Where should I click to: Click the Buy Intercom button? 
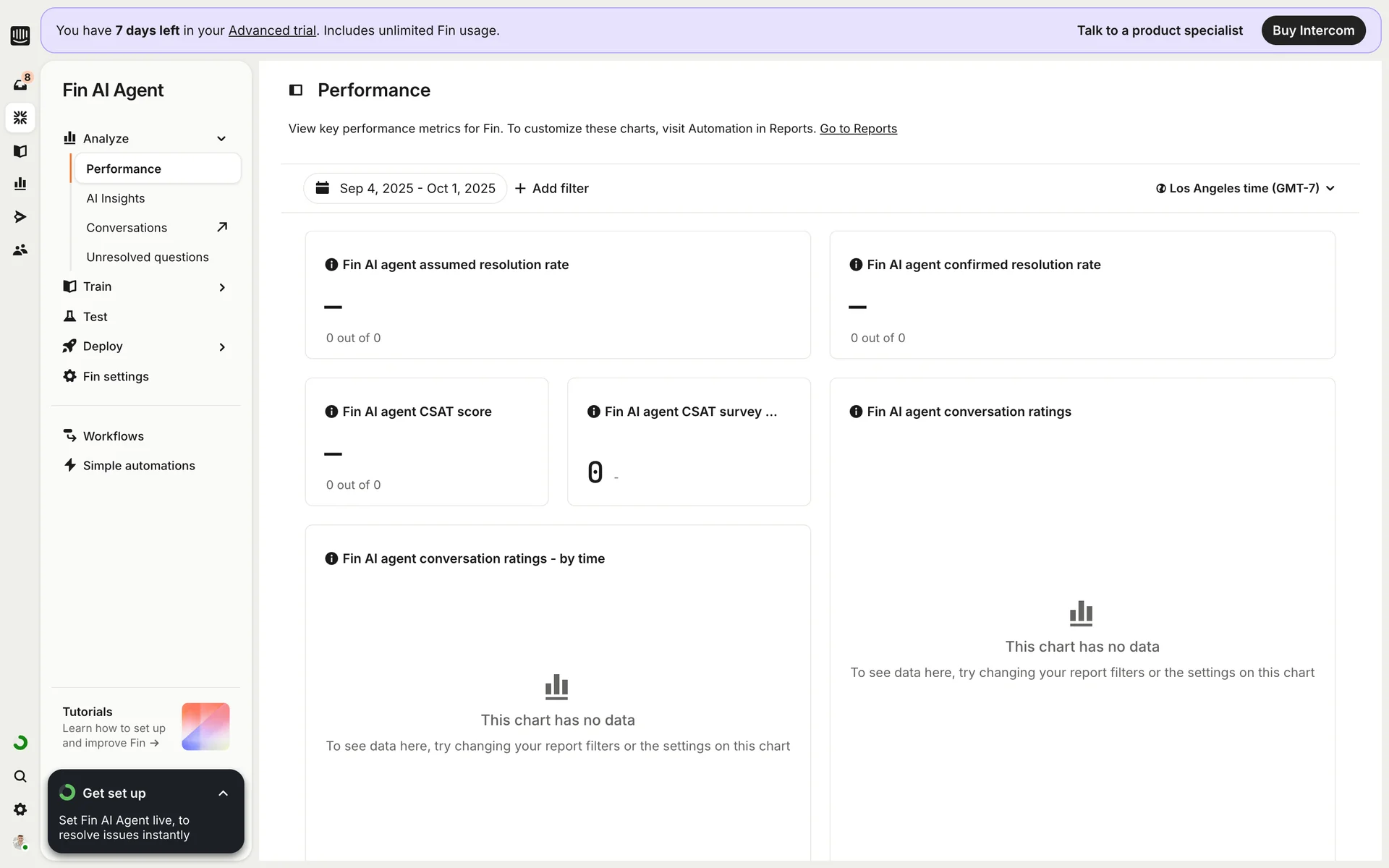(x=1312, y=30)
